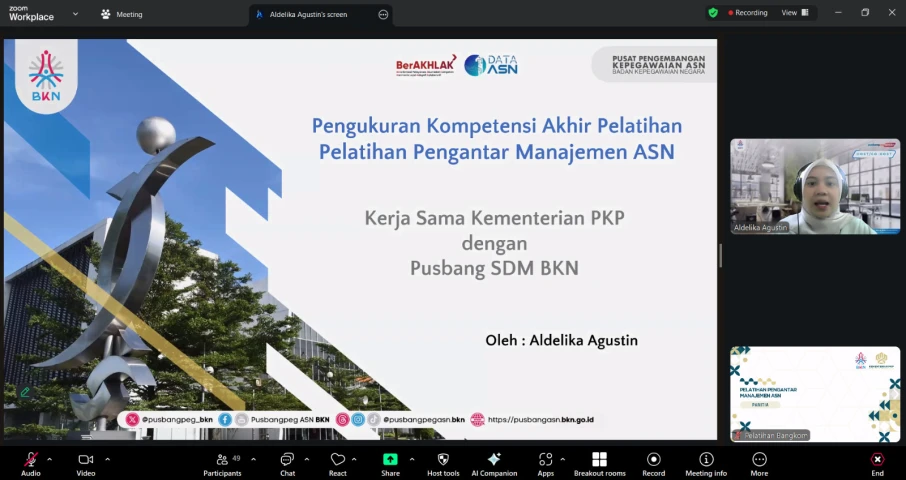Click 'Oleh : Aldelika Agustin' text
Viewport: 906px width, 480px height.
tap(562, 340)
